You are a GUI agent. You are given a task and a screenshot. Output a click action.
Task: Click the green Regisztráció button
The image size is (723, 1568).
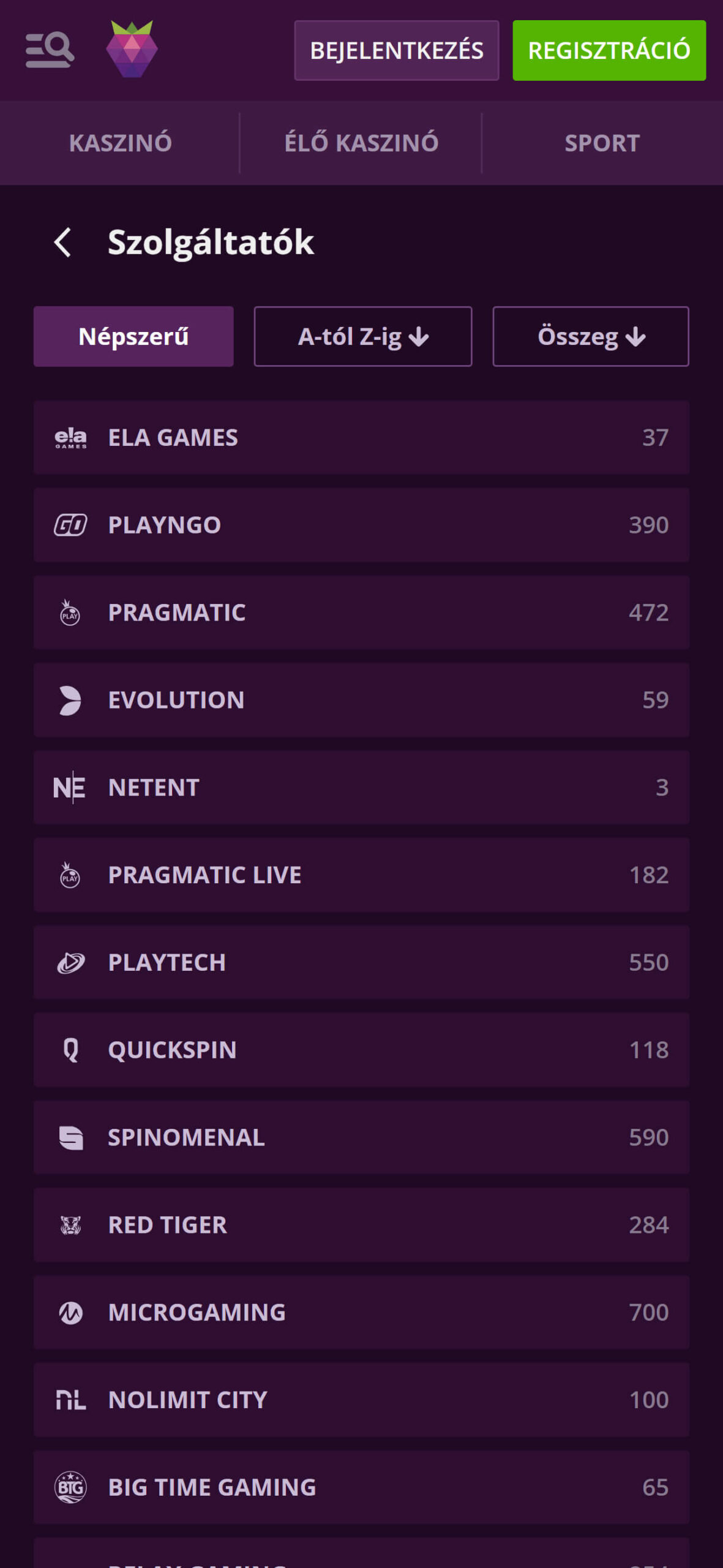pyautogui.click(x=609, y=50)
